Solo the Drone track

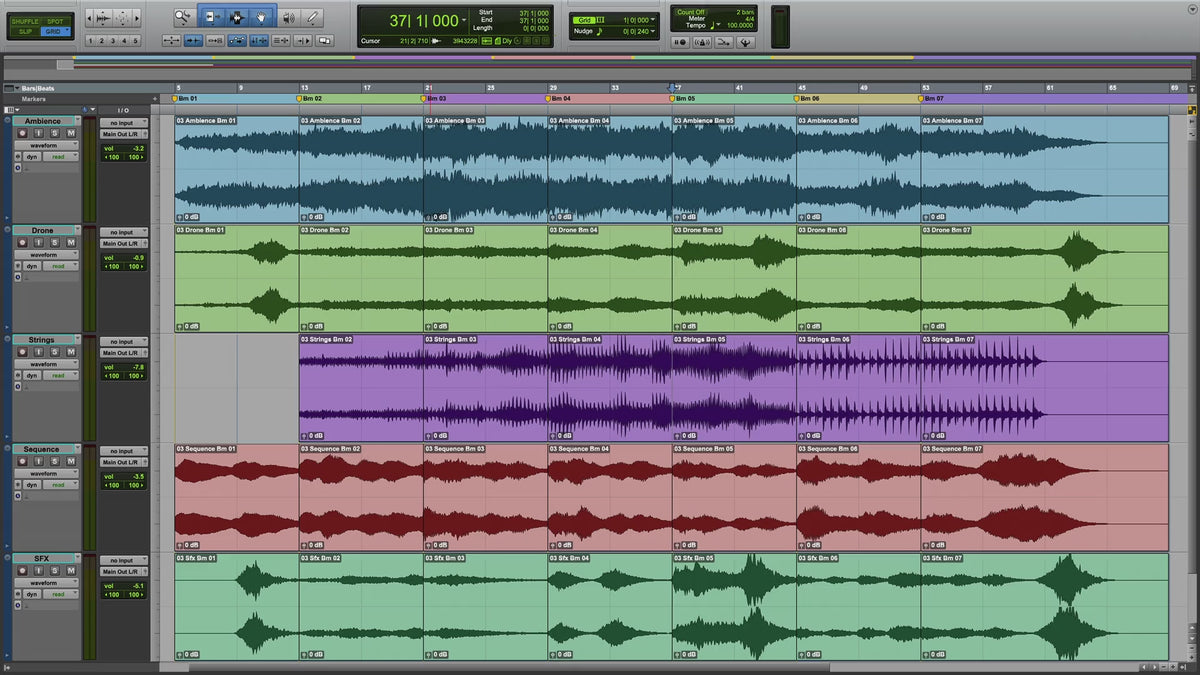[55, 243]
